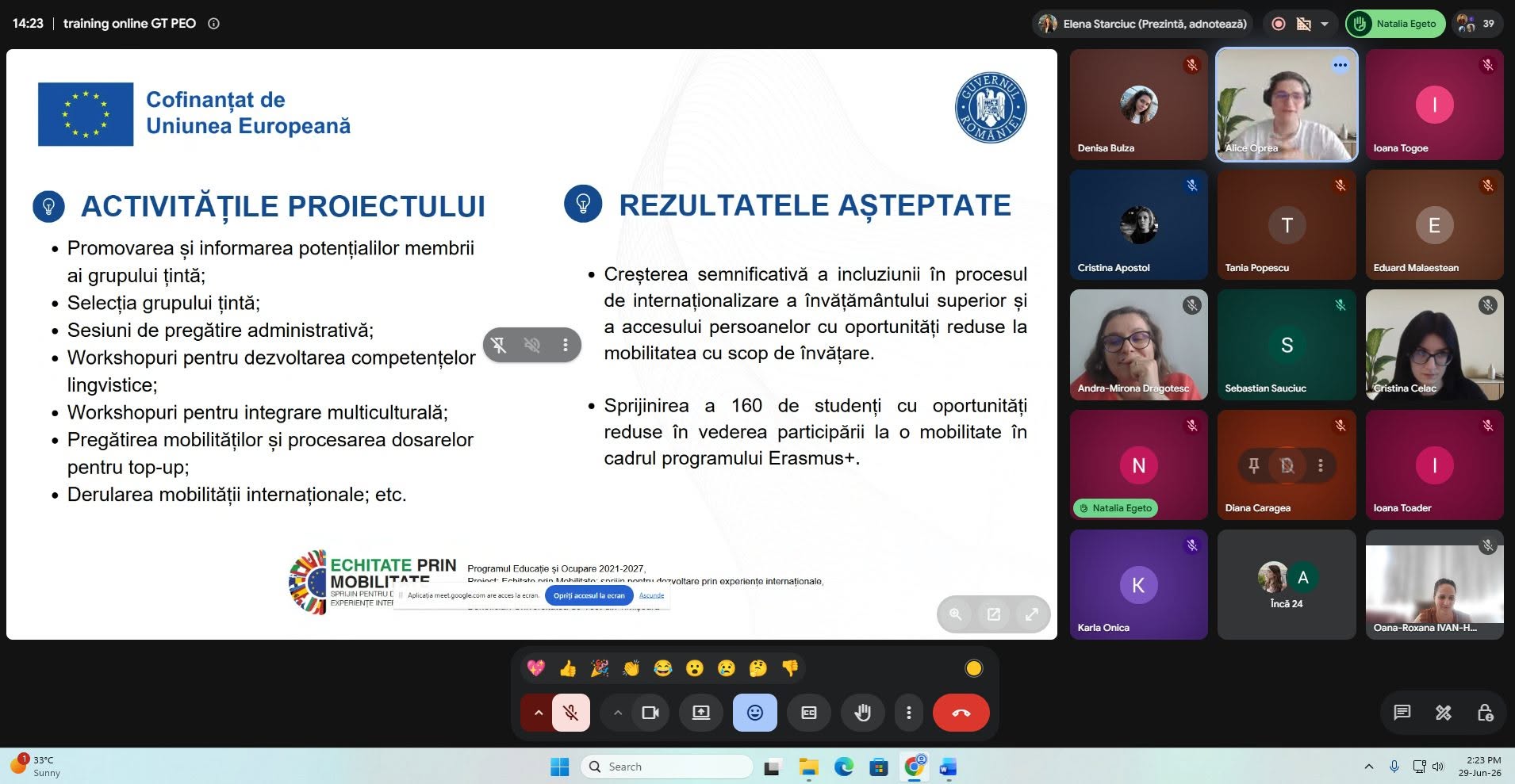Open more options in call controls
This screenshot has height=784, width=1515.
[x=909, y=713]
